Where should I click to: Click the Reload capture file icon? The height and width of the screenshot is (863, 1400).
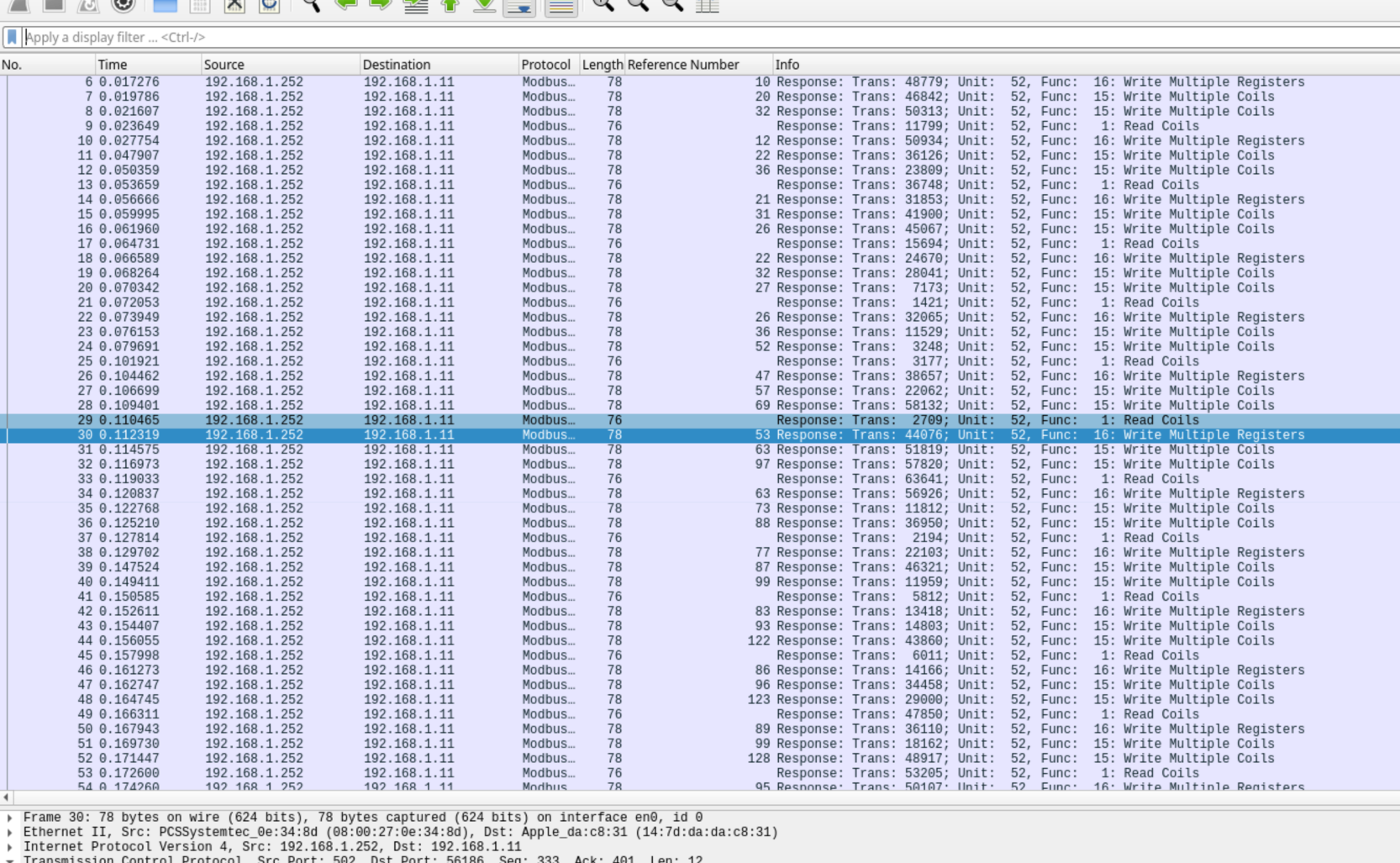pos(269,6)
